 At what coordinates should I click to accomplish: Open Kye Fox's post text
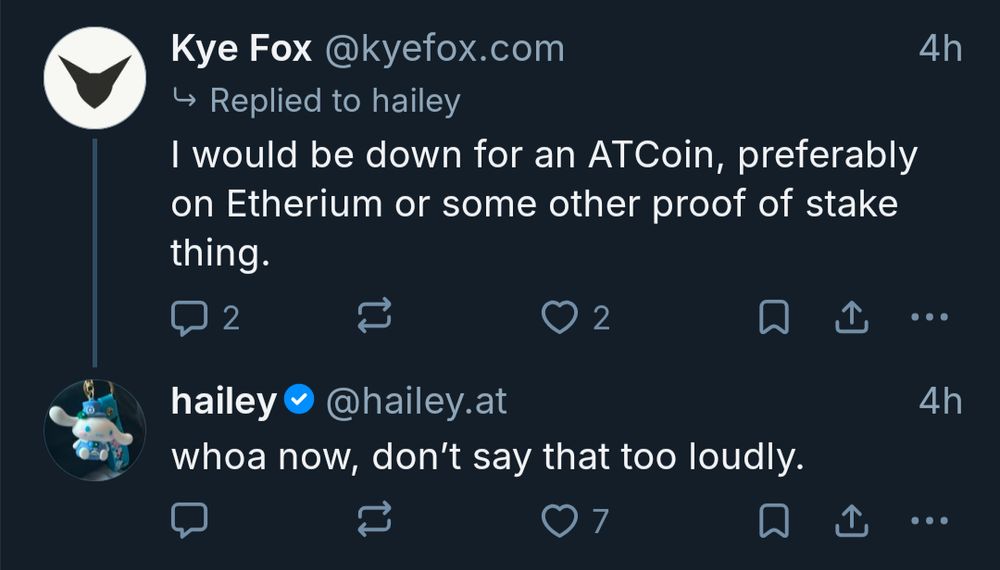pos(540,205)
